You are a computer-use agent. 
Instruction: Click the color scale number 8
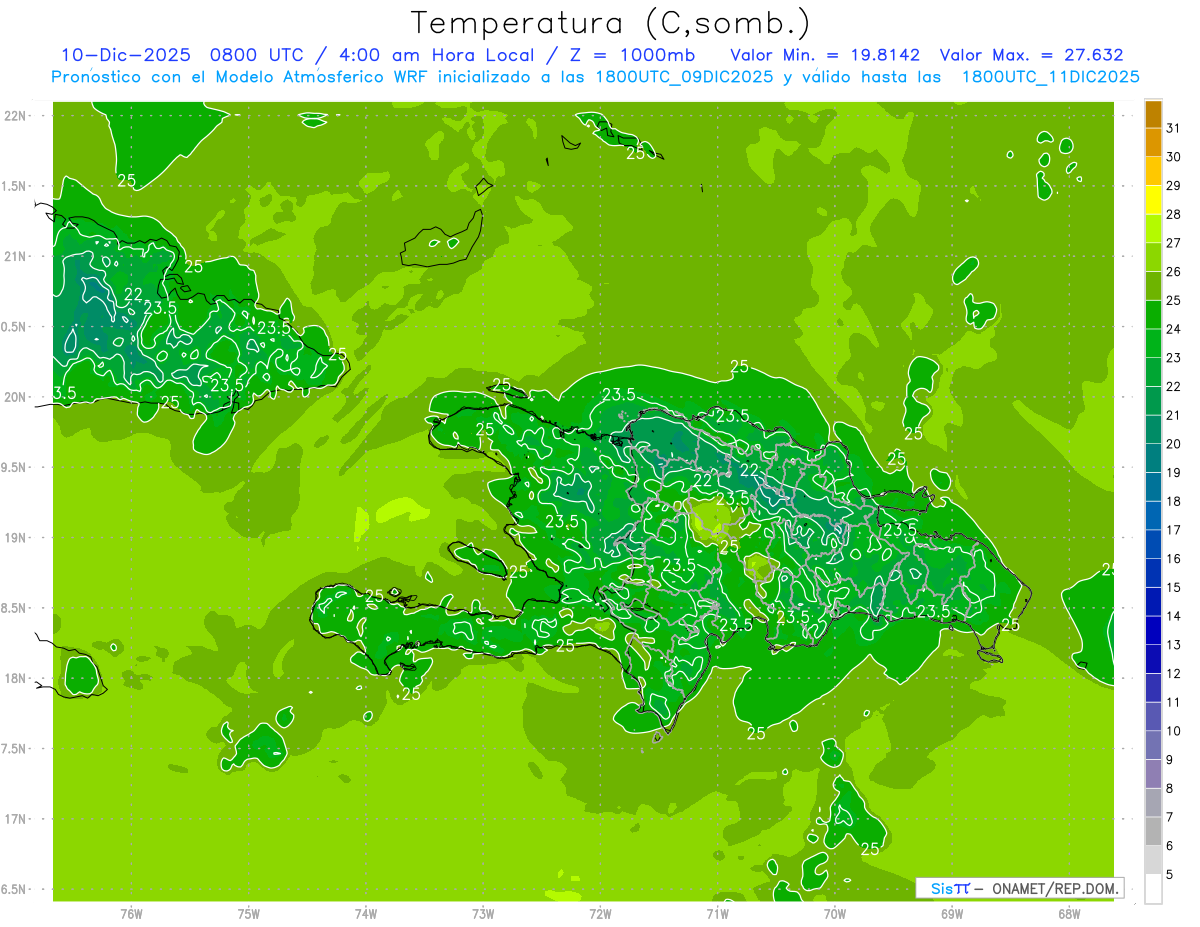[x=1169, y=788]
